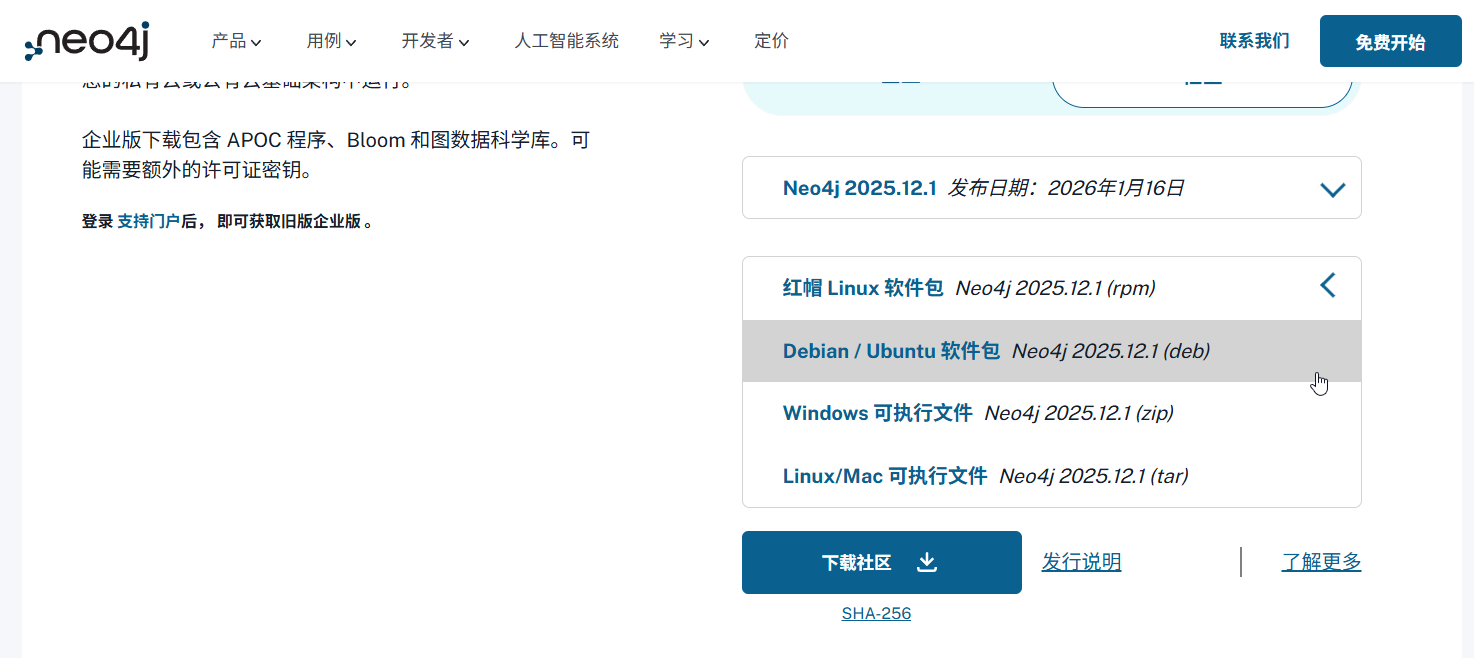Click the version dropdown chevron arrow
The image size is (1474, 658).
click(x=1332, y=189)
